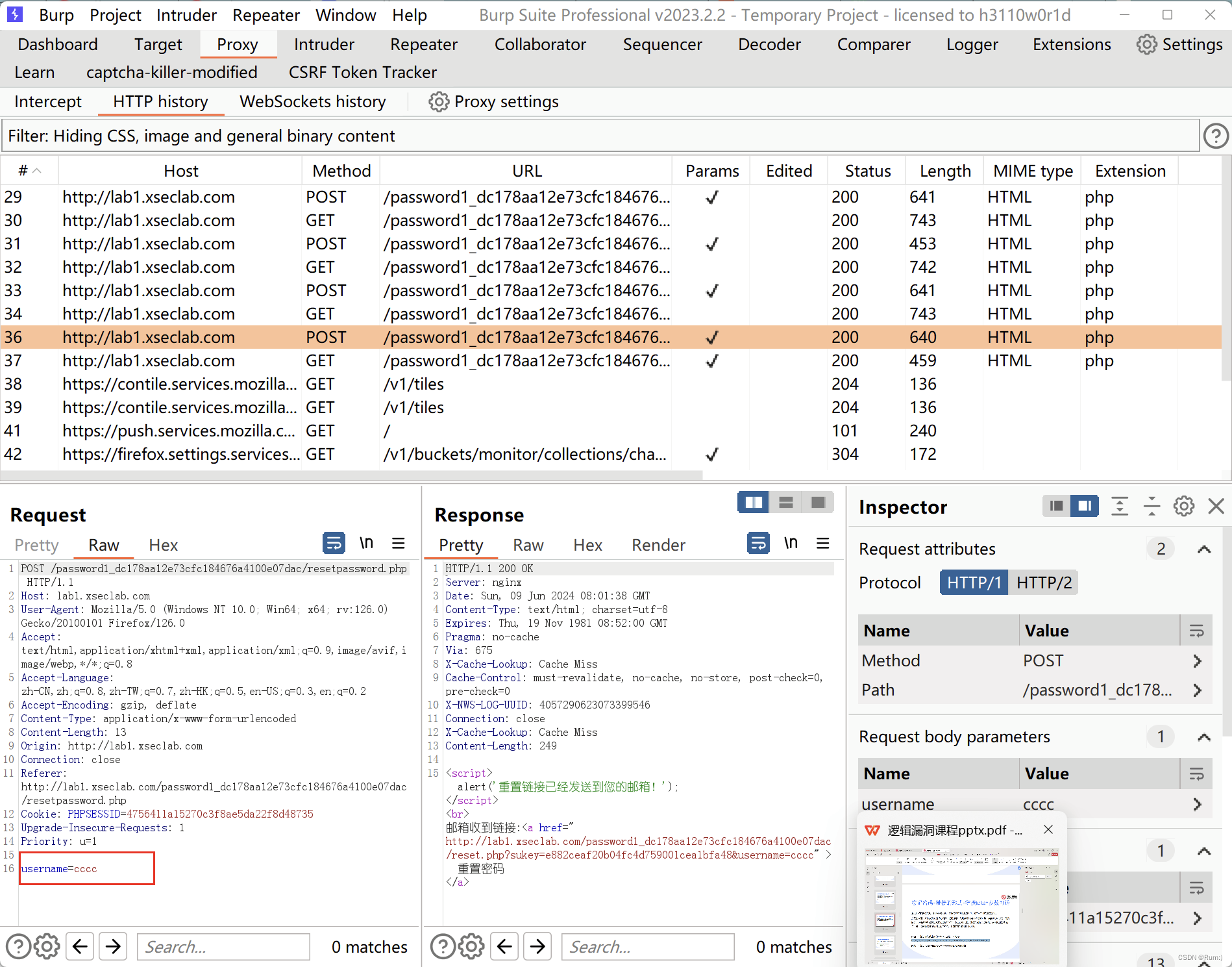Click the history filter bar

click(600, 136)
